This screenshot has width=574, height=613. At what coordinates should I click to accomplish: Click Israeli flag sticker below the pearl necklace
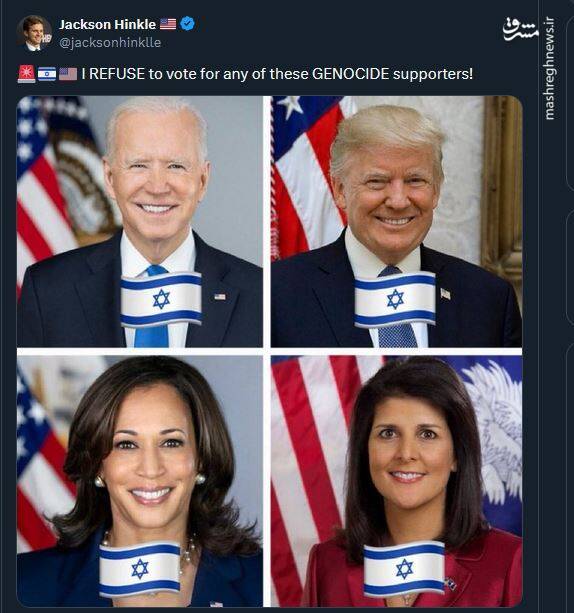click(x=140, y=569)
